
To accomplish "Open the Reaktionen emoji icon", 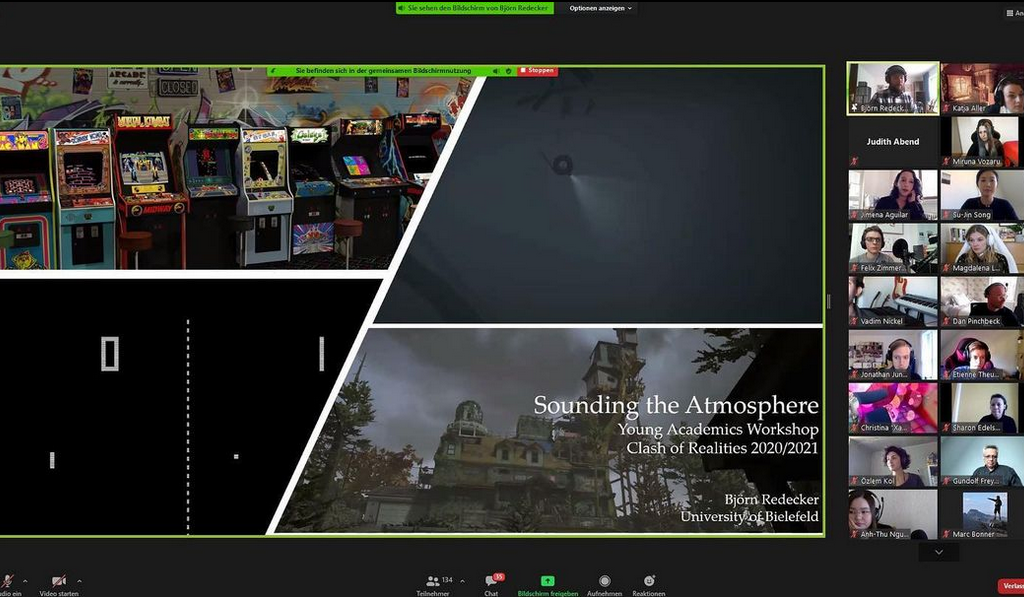I will (648, 581).
